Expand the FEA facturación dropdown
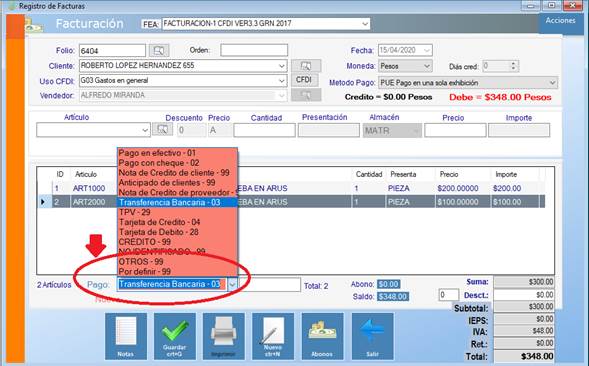The height and width of the screenshot is (366, 589). [365, 24]
